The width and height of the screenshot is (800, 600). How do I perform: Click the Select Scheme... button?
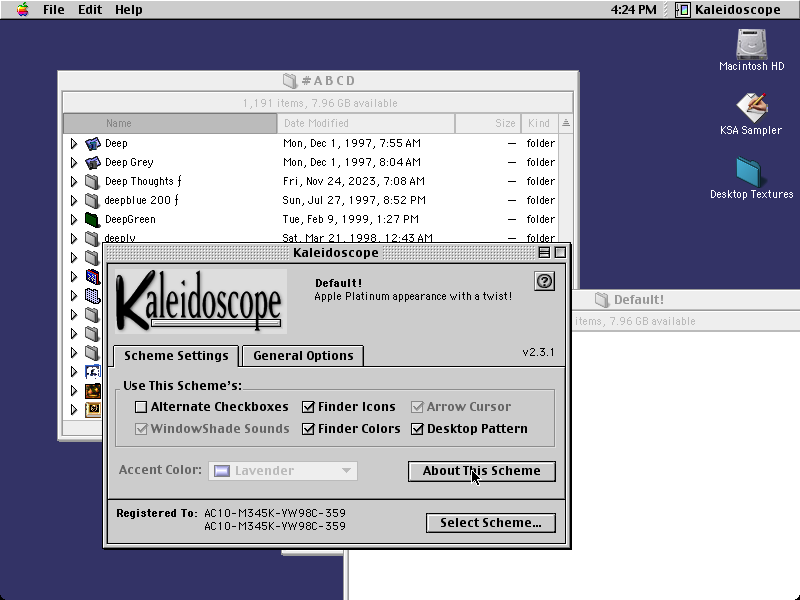coord(491,523)
